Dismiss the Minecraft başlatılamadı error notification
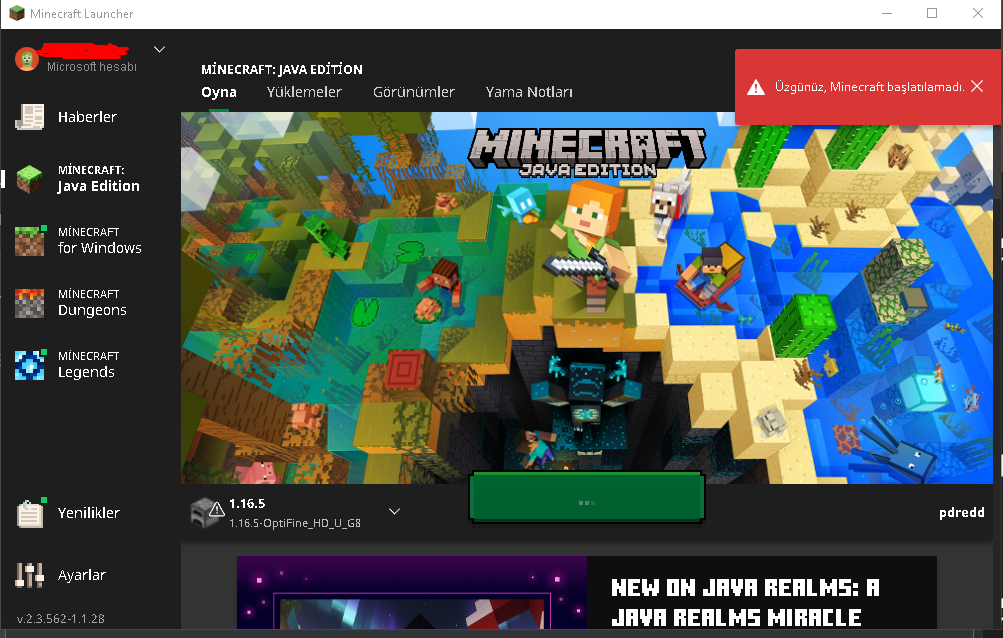1003x638 pixels. pyautogui.click(x=977, y=86)
